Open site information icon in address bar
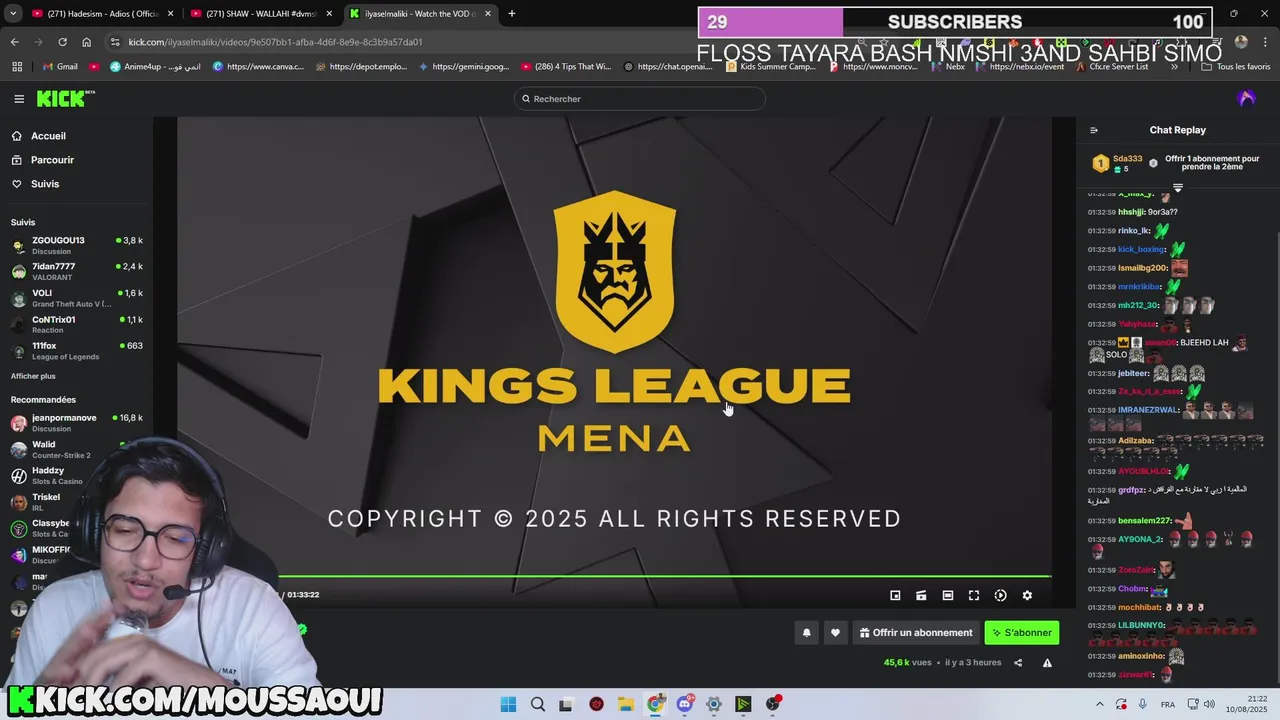The height and width of the screenshot is (720, 1280). tap(116, 42)
